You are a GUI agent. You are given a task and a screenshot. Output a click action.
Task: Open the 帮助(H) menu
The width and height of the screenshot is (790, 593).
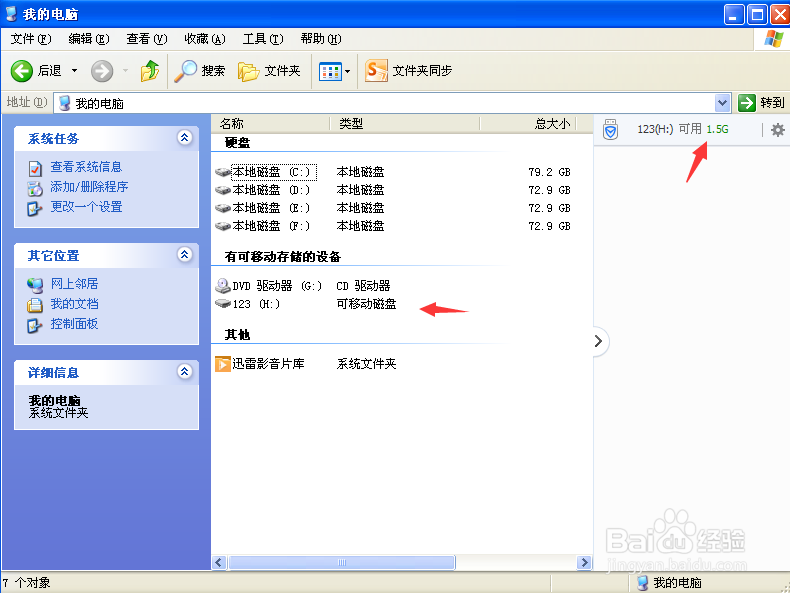pyautogui.click(x=321, y=39)
